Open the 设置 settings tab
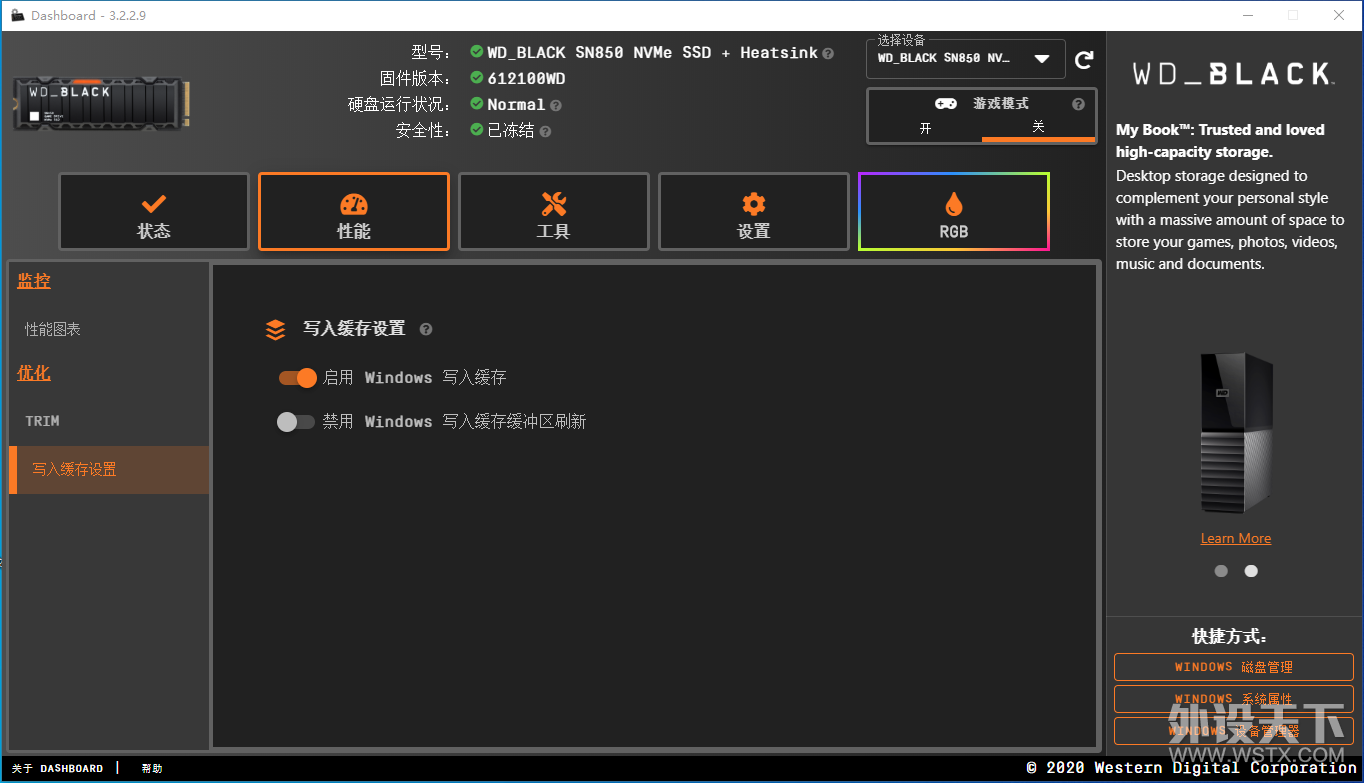1364x783 pixels. 754,212
